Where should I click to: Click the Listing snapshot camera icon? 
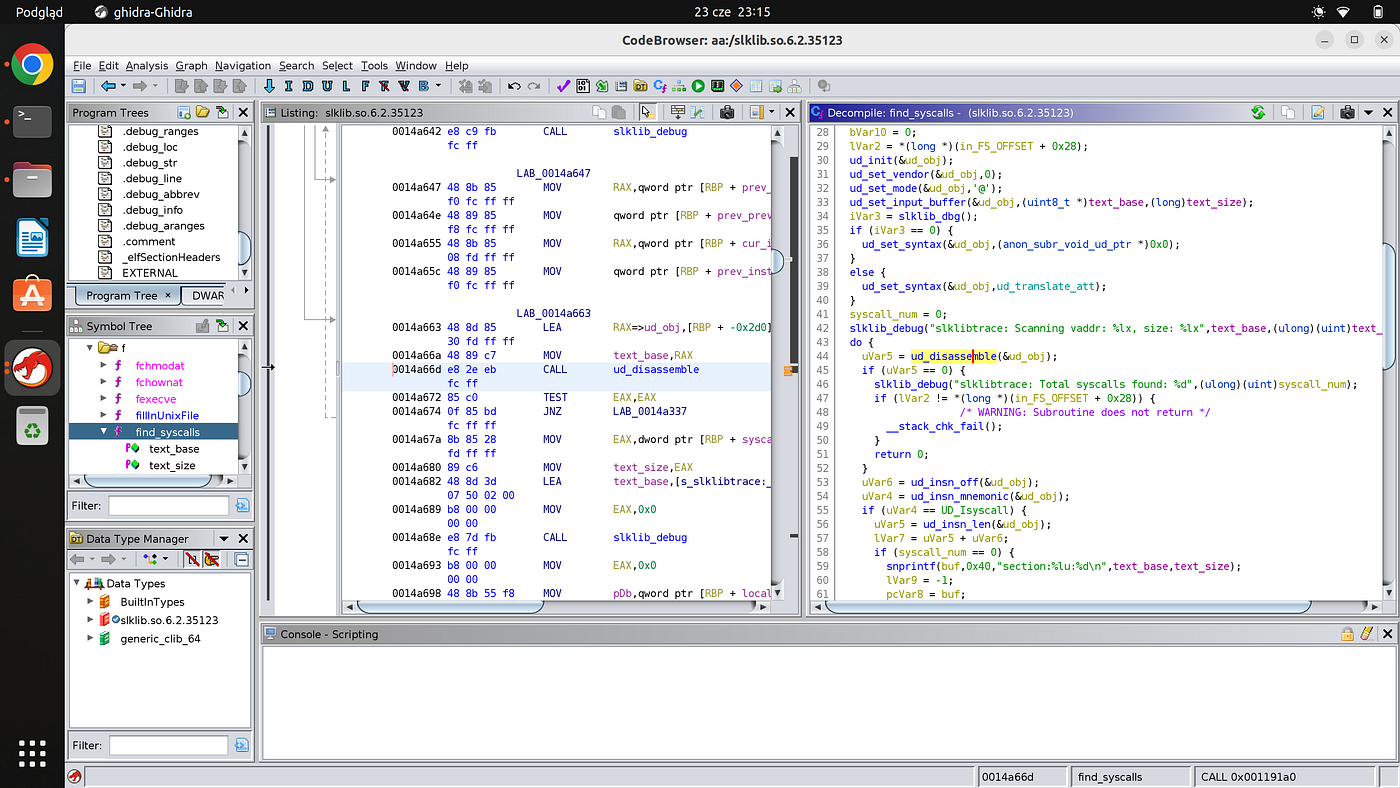pos(727,113)
